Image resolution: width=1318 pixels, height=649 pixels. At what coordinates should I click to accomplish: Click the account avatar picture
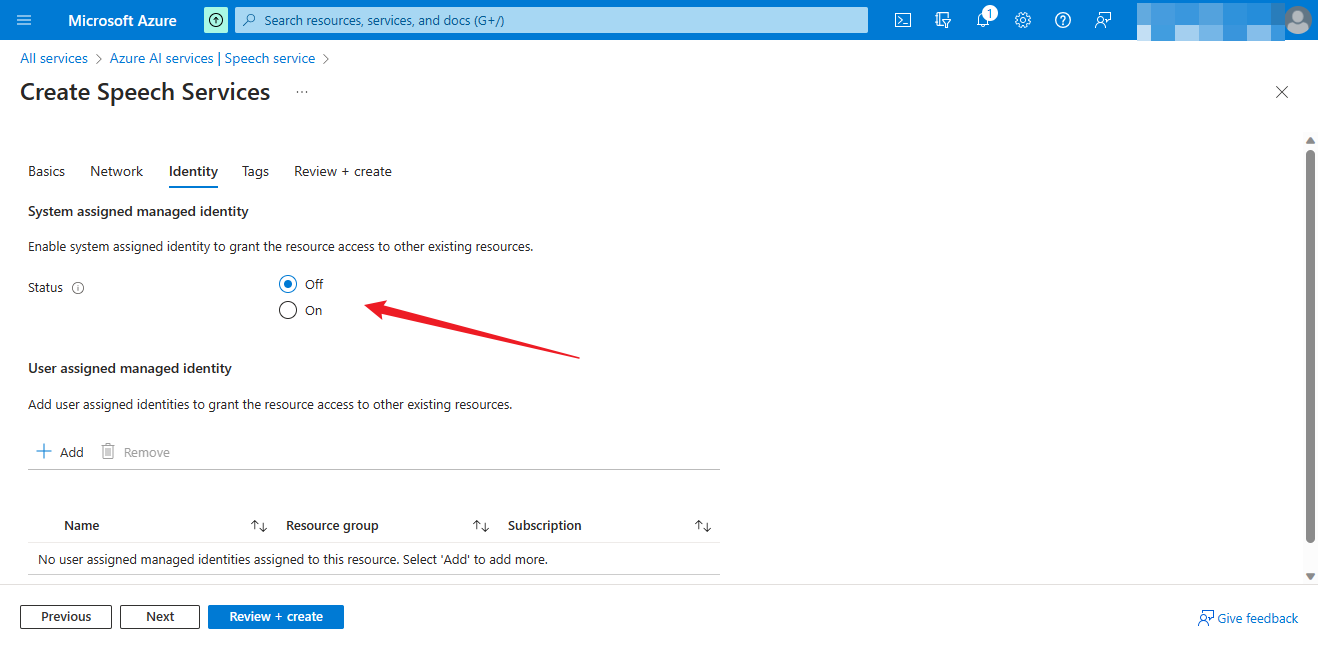coord(1297,20)
